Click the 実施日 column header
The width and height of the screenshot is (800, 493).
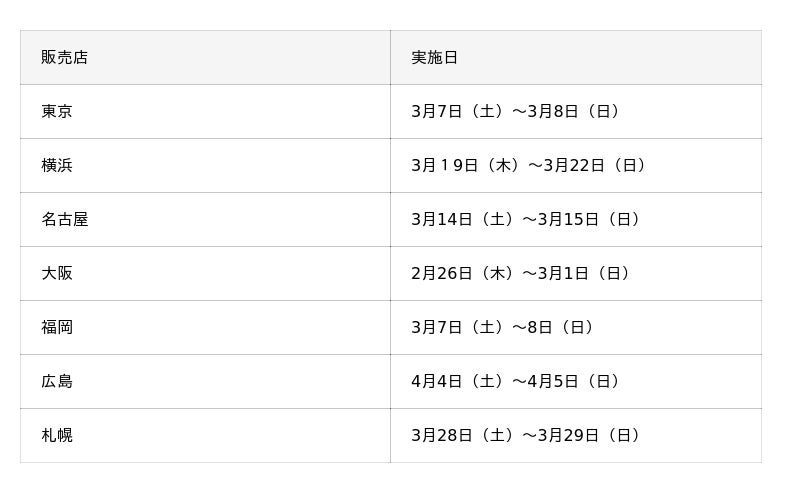tap(434, 58)
